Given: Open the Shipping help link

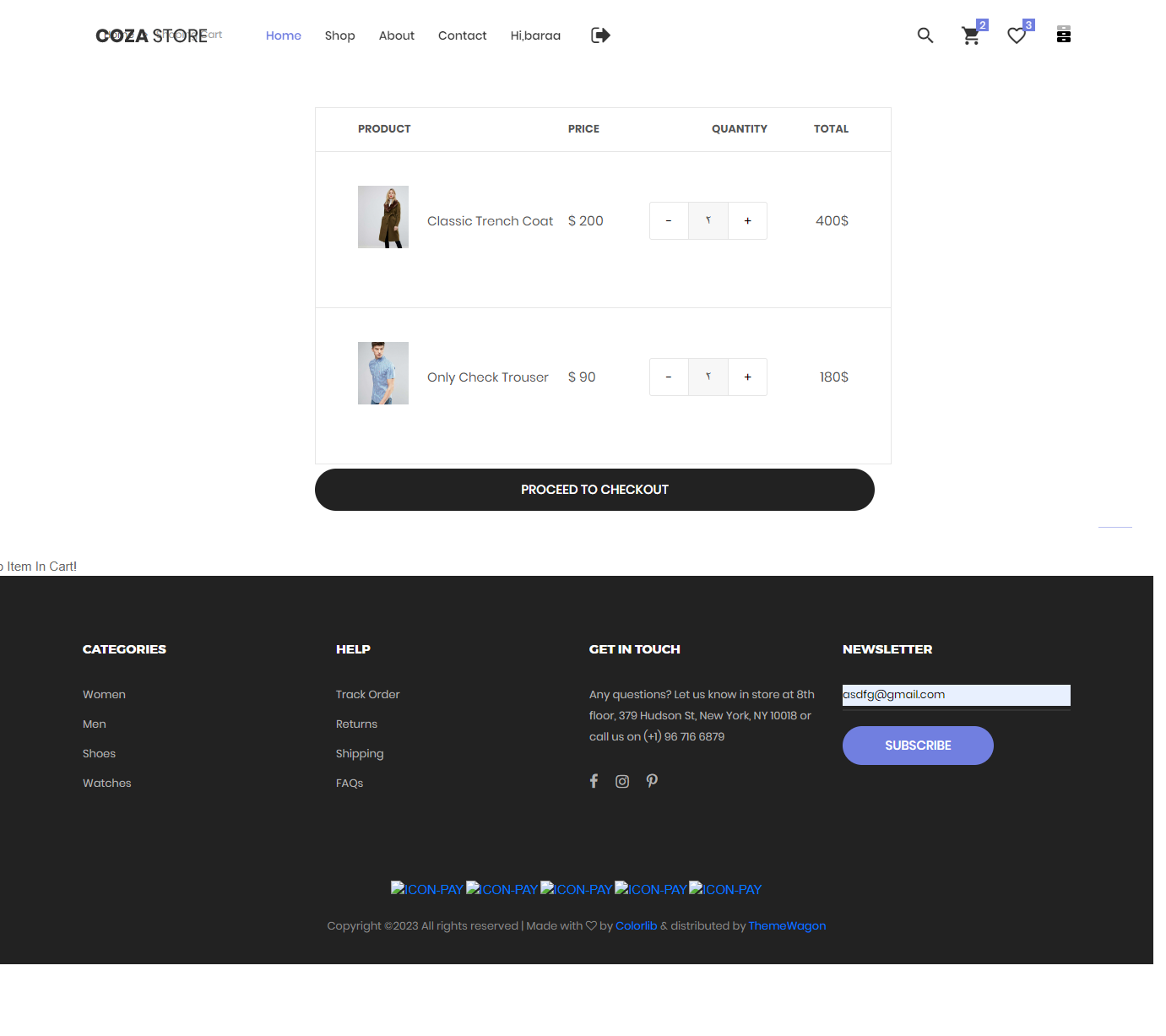Looking at the screenshot, I should [x=360, y=754].
